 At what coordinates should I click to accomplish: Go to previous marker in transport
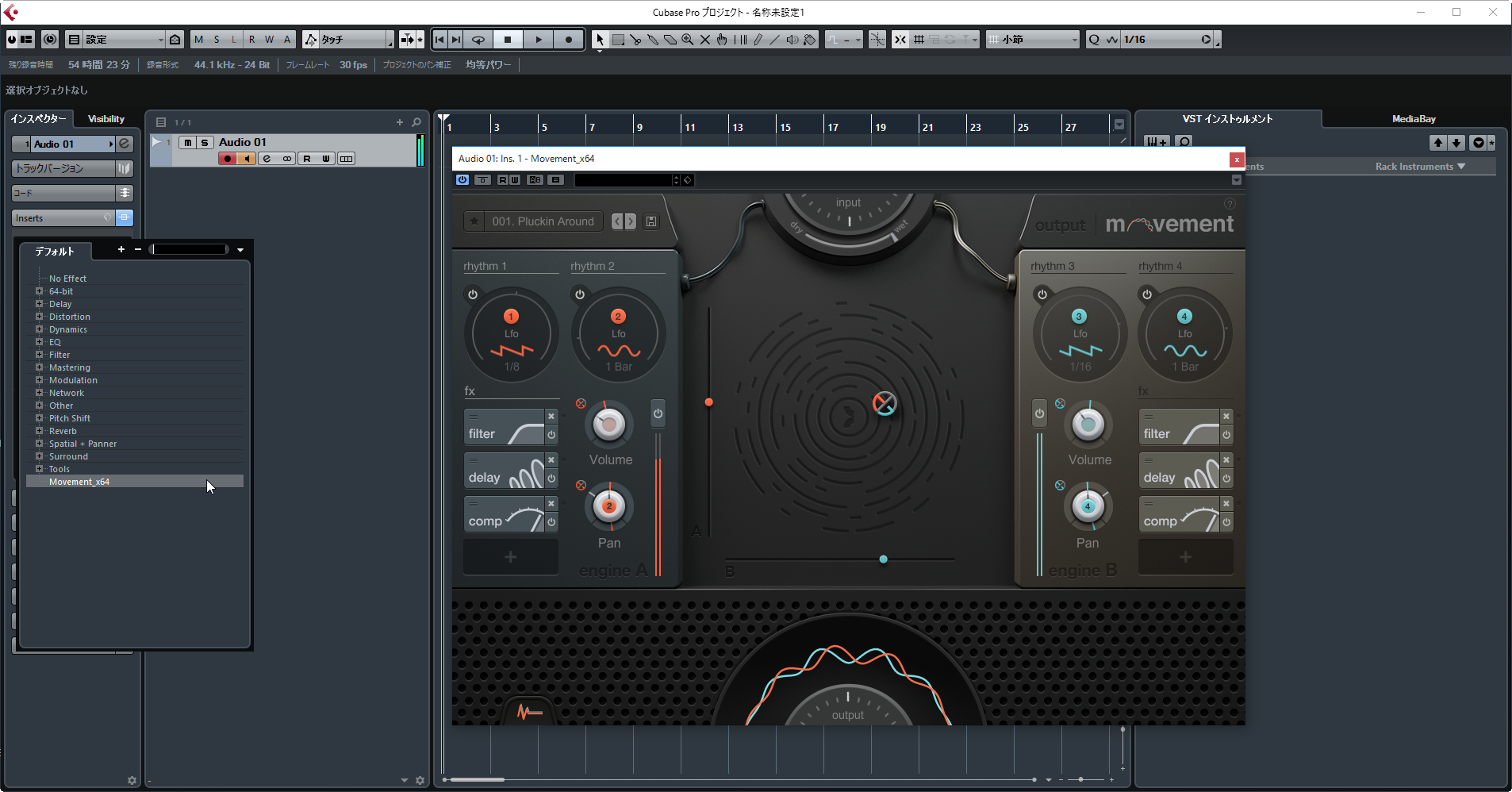point(439,39)
